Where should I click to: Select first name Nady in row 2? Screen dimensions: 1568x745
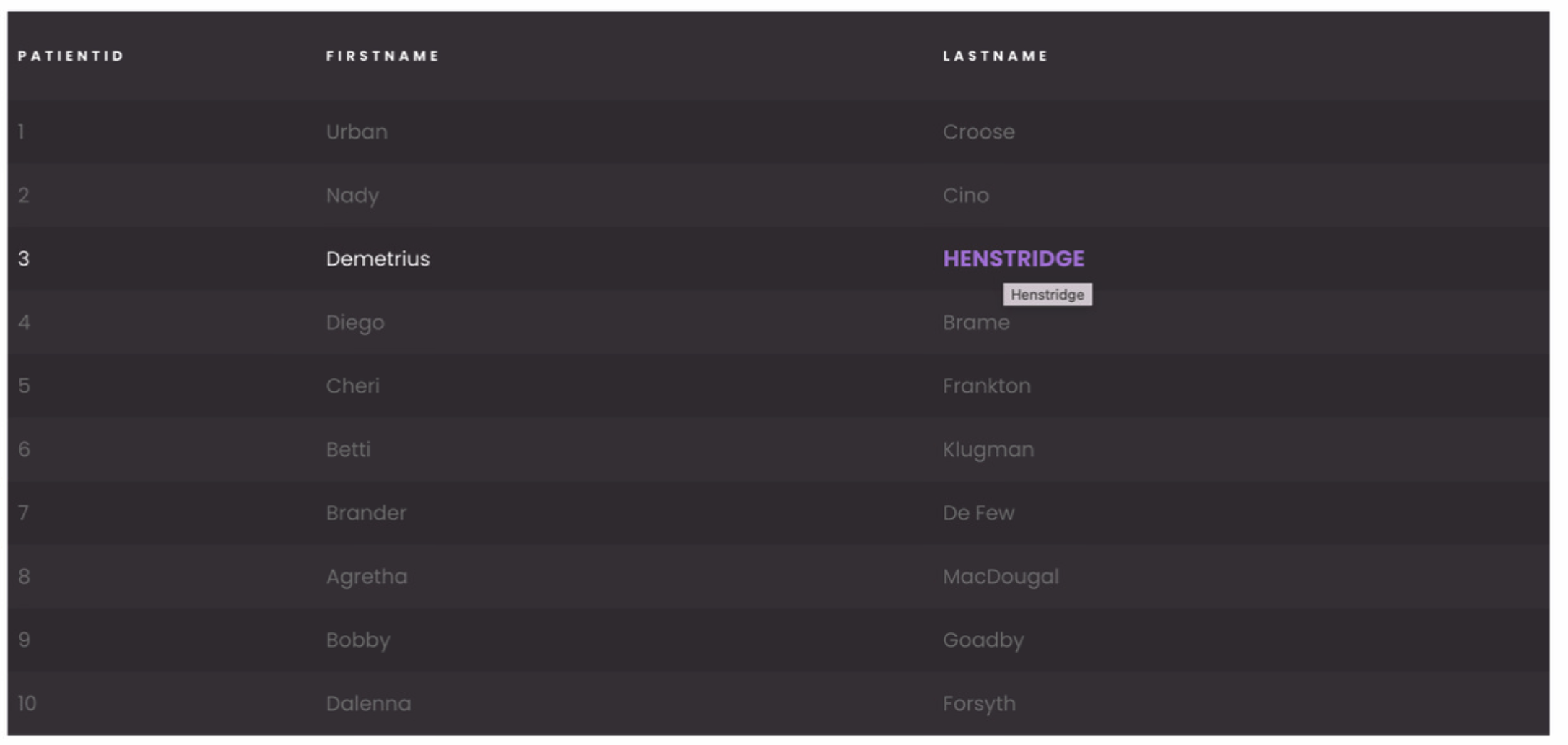click(352, 196)
